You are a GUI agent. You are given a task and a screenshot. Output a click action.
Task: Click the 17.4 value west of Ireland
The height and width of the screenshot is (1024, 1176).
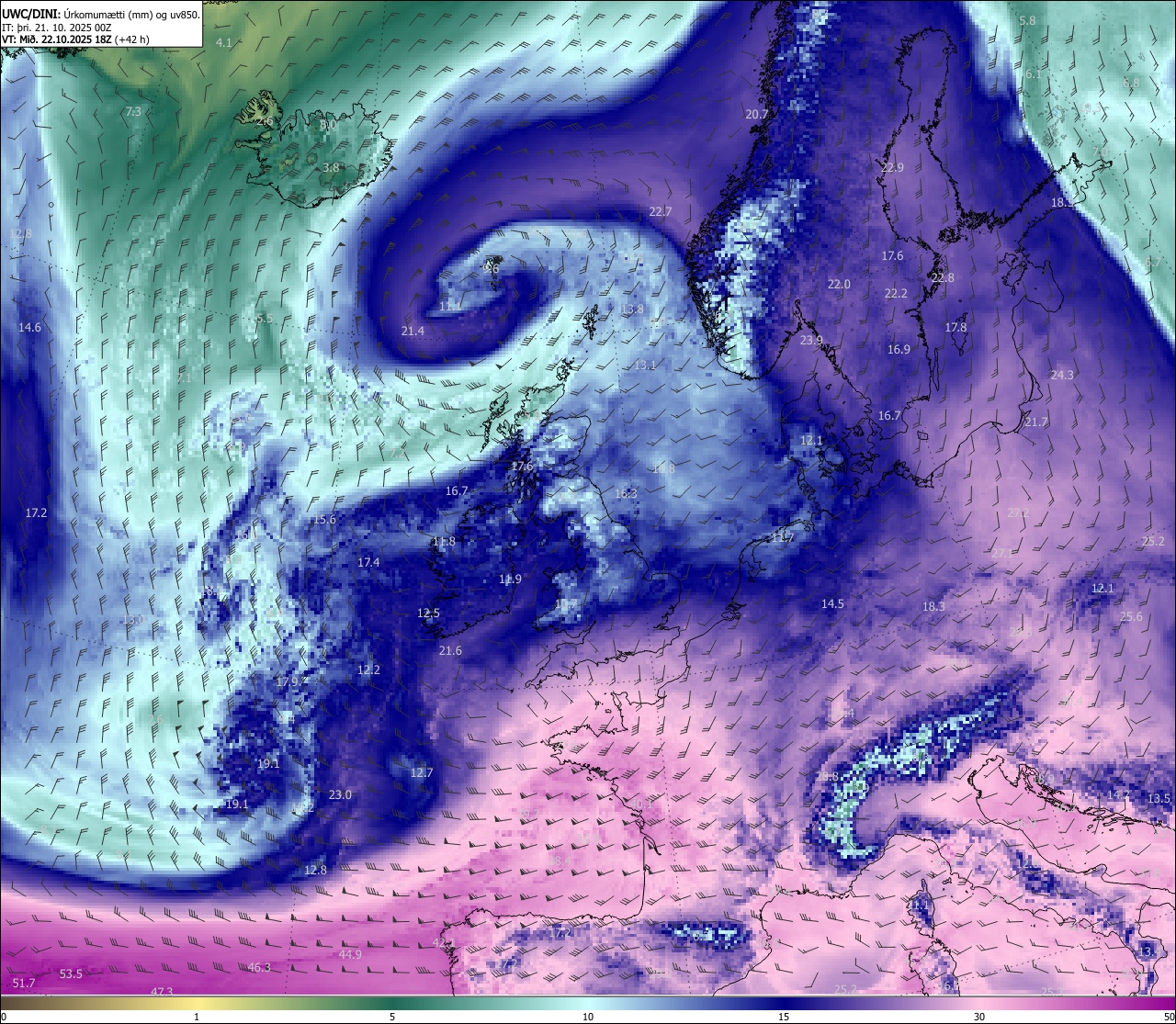368,563
